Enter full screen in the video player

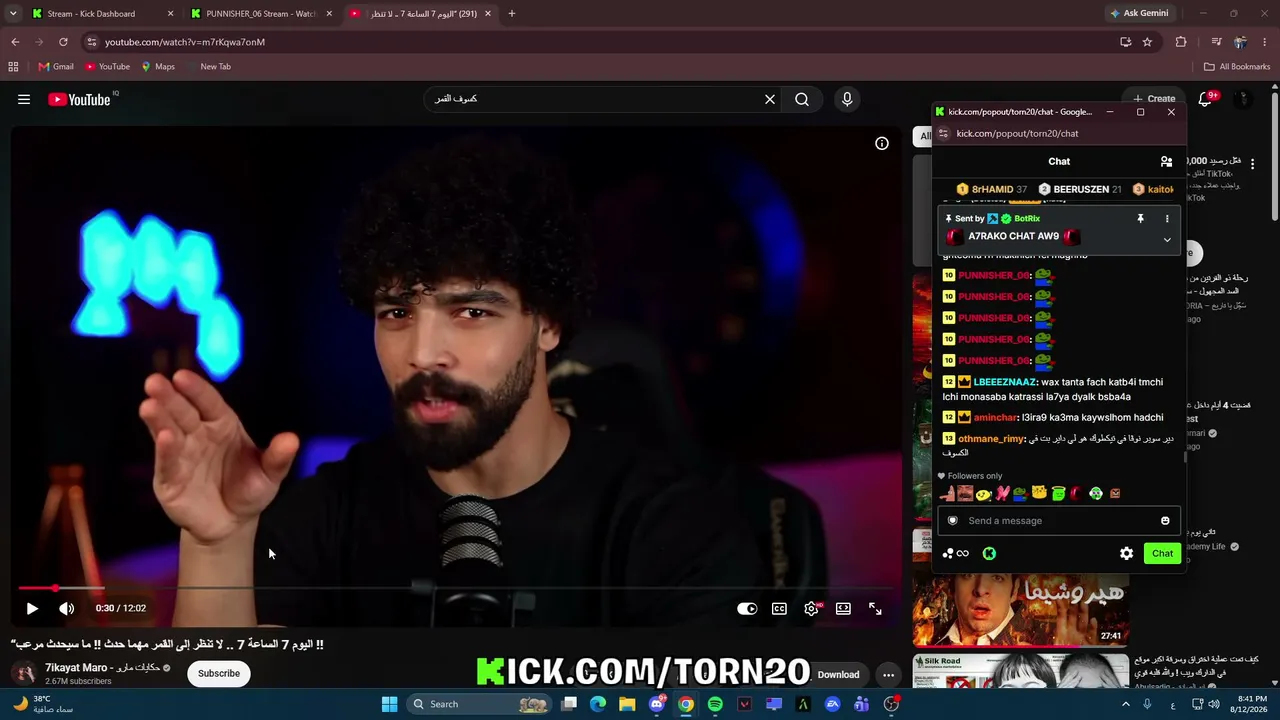click(875, 608)
